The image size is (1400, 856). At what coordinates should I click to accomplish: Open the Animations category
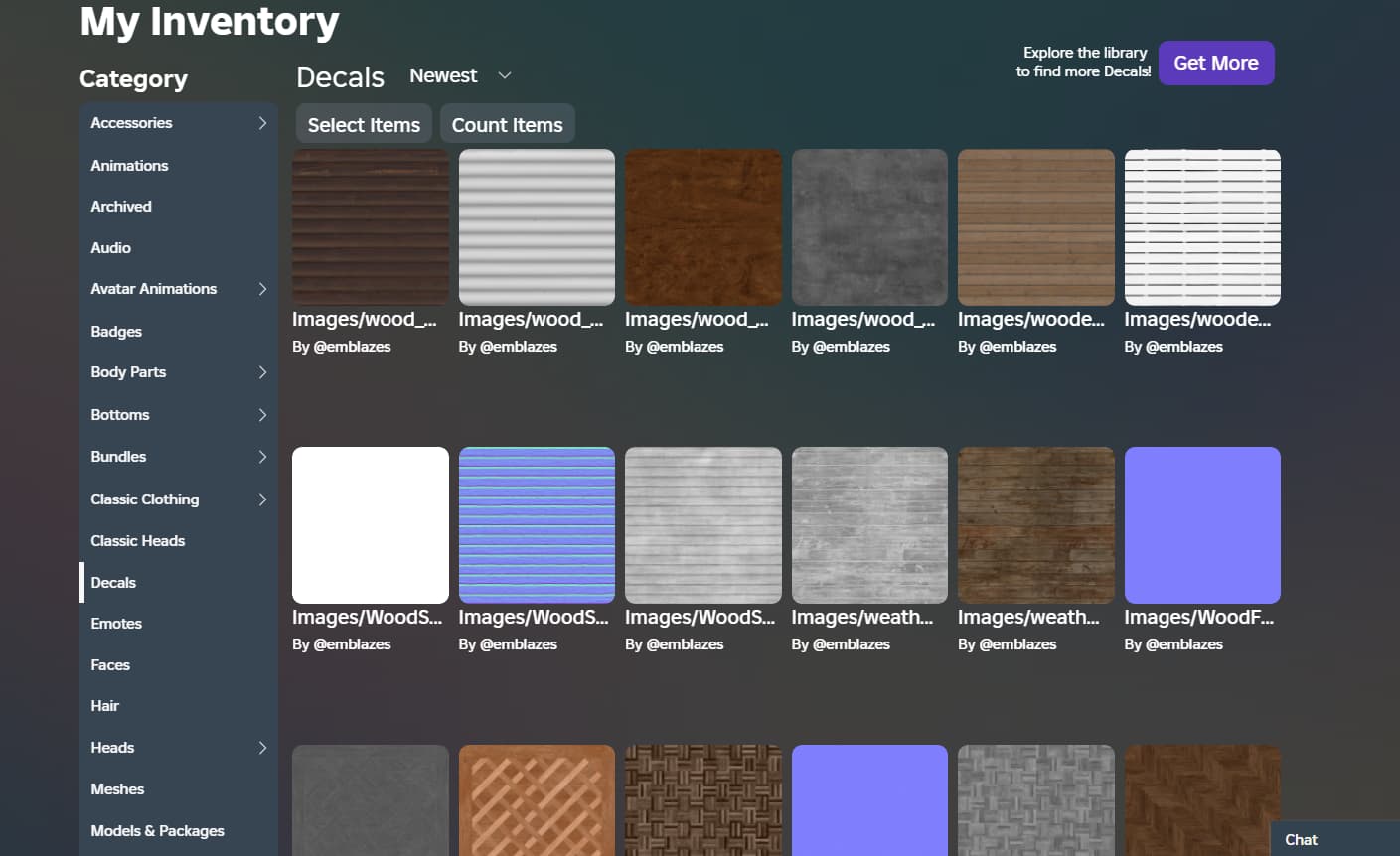(129, 166)
